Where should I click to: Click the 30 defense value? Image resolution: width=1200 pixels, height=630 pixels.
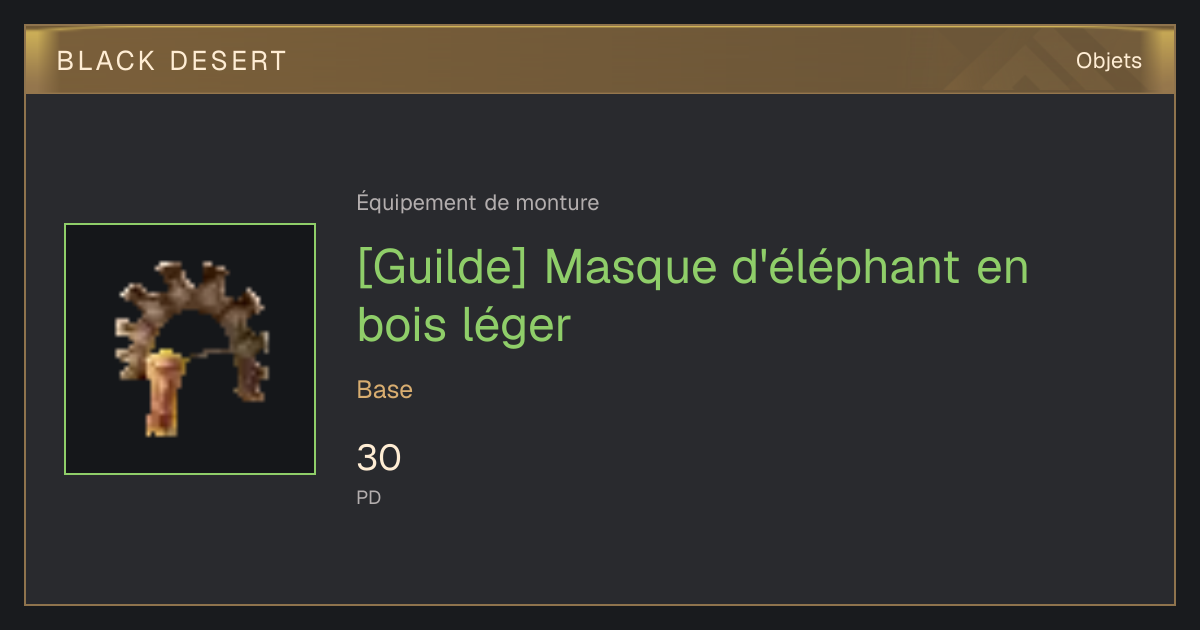[x=379, y=458]
